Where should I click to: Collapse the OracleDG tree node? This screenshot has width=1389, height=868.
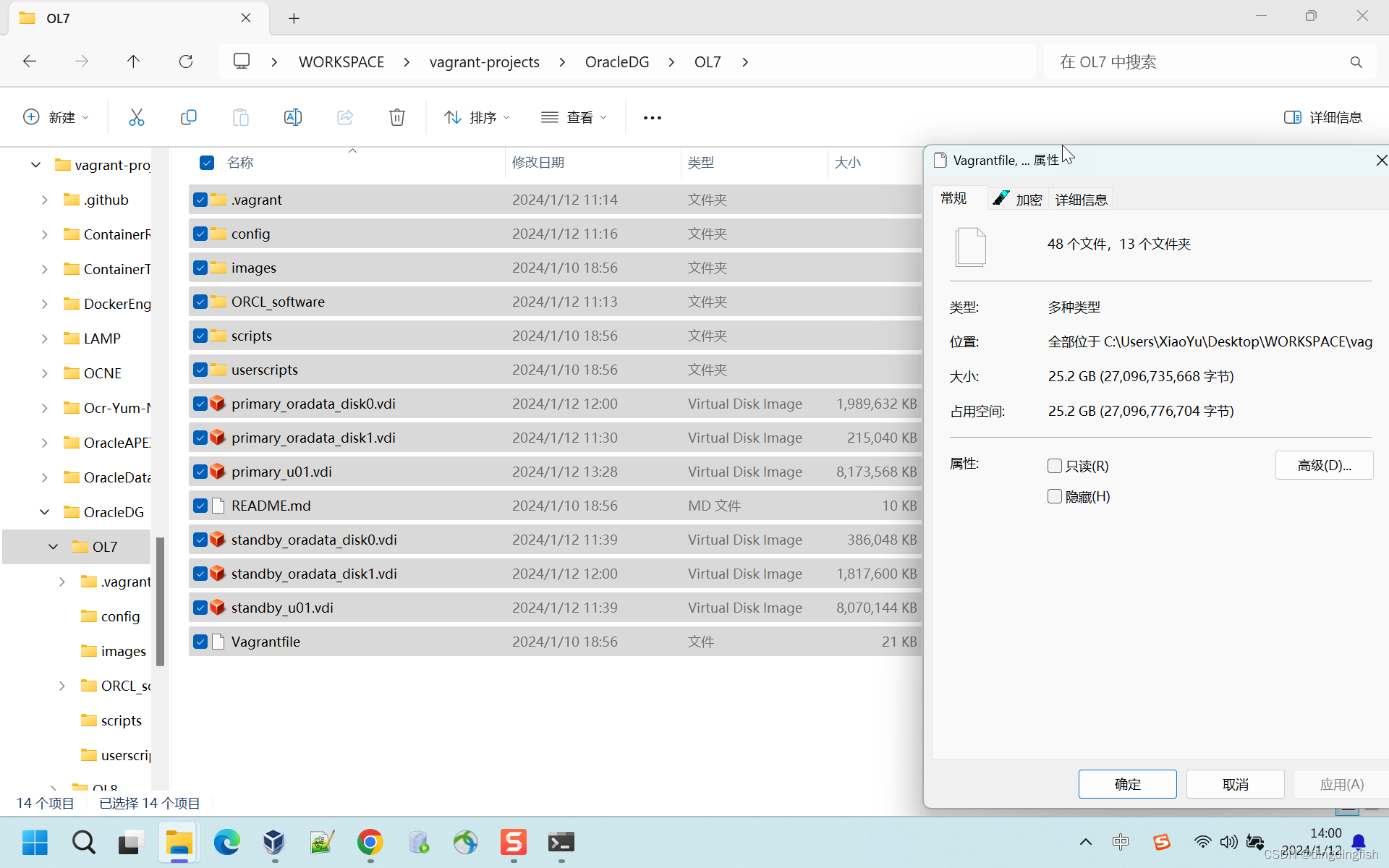(45, 512)
